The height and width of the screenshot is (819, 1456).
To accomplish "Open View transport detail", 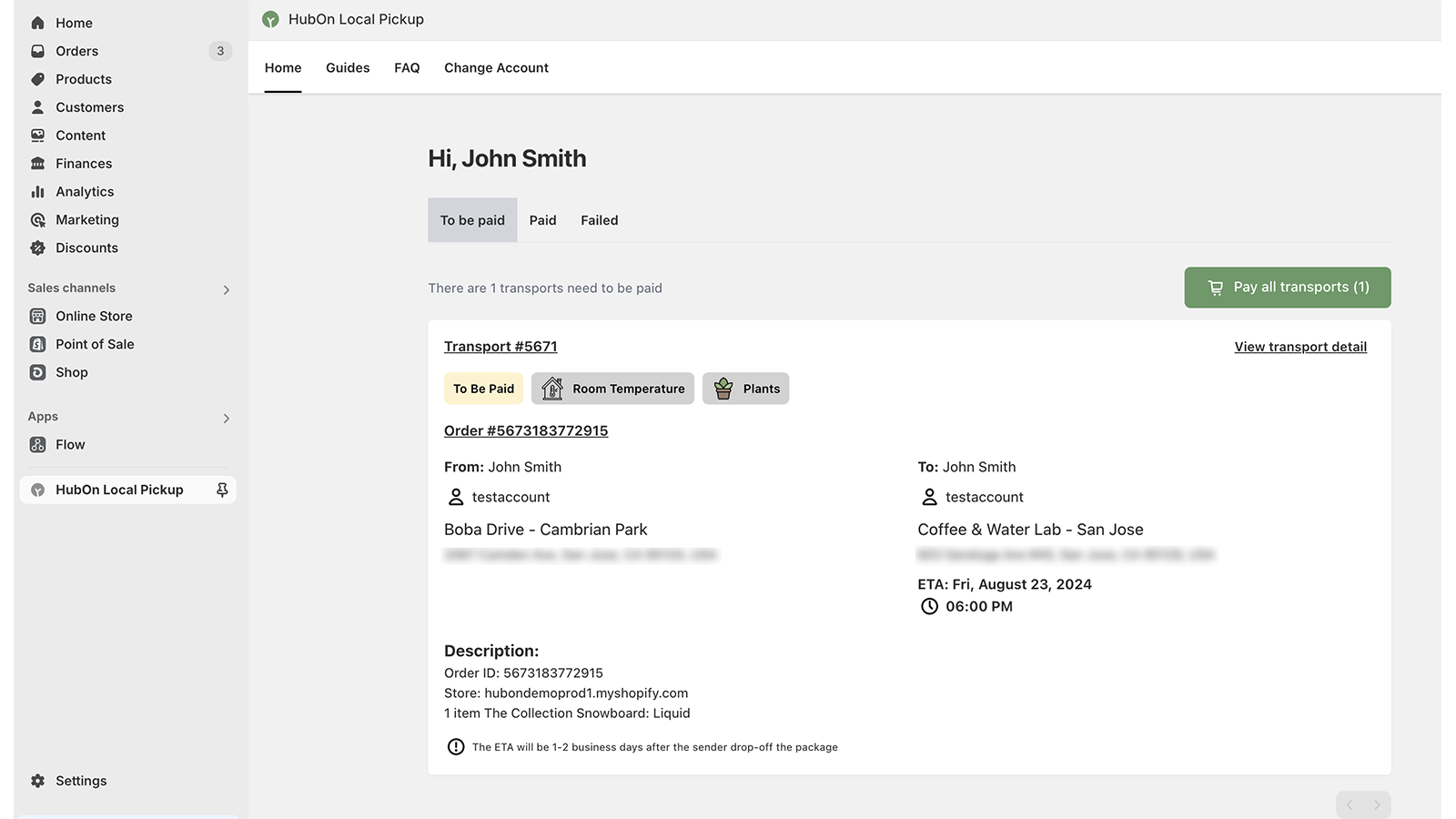I will tap(1300, 347).
